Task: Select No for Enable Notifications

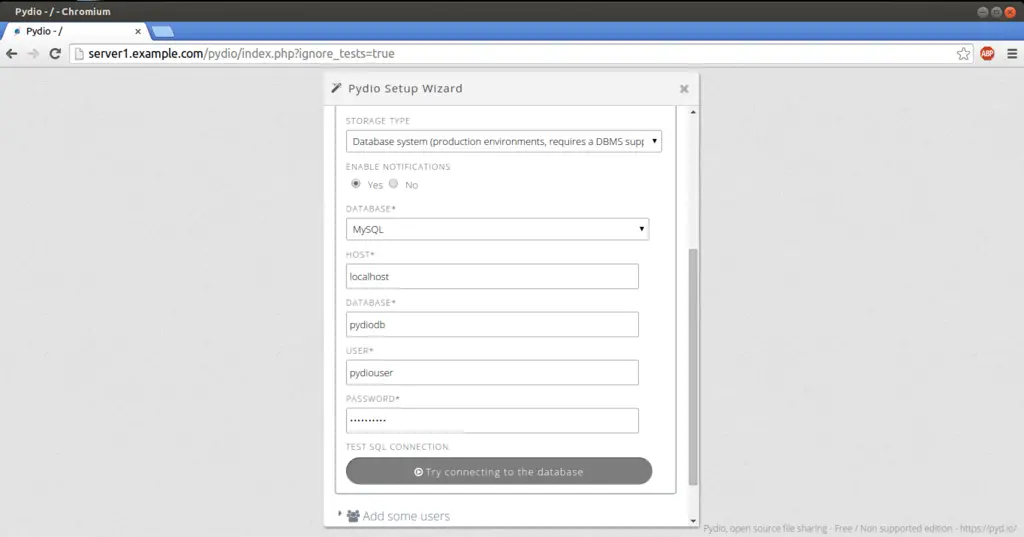Action: click(x=393, y=184)
